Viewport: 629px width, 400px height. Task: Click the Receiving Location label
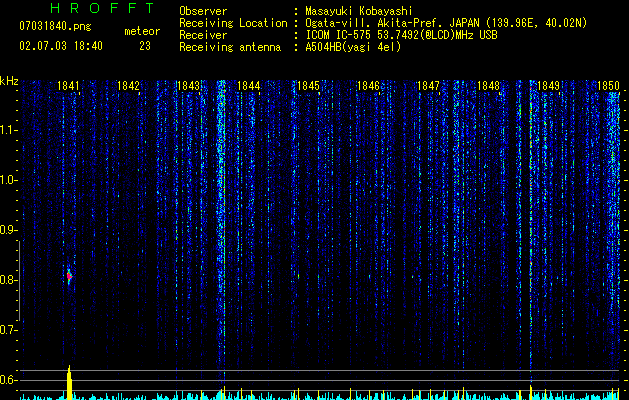tap(233, 23)
